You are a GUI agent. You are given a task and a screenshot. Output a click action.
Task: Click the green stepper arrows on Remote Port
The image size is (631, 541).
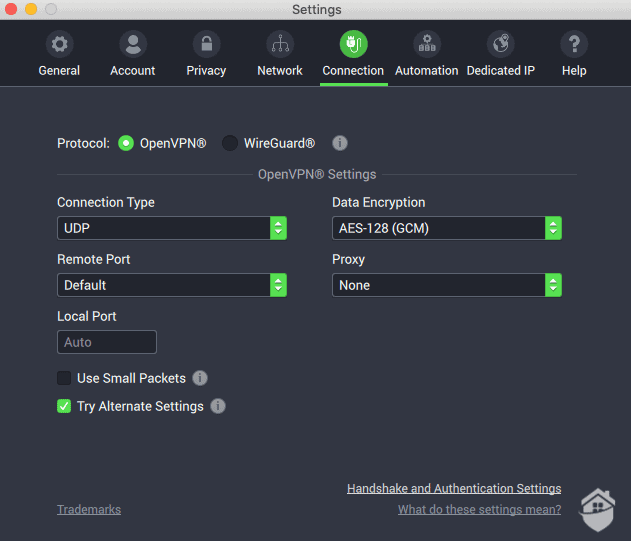[x=278, y=285]
